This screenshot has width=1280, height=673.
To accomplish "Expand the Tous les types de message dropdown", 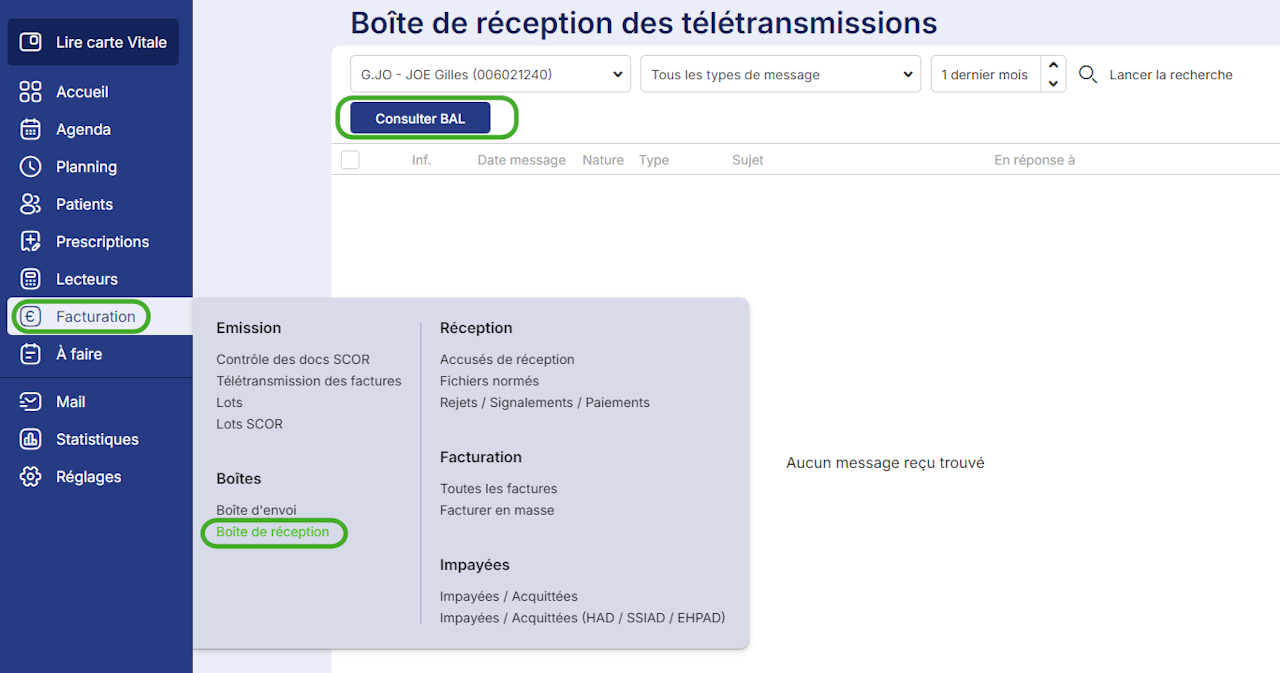I will tap(780, 75).
